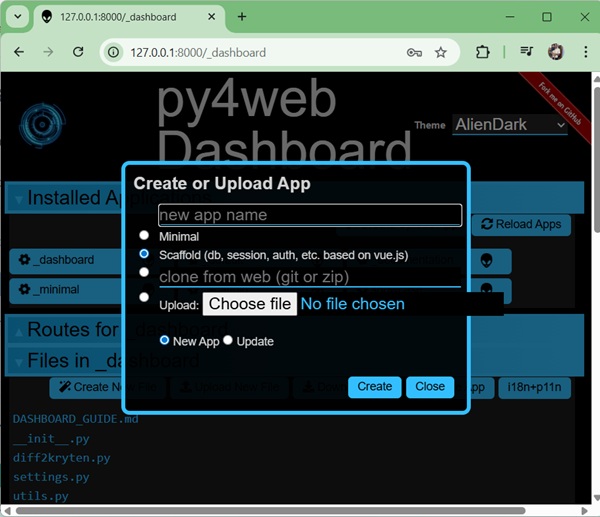Open the Choose file picker
Viewport: 600px width, 517px height.
[x=250, y=304]
